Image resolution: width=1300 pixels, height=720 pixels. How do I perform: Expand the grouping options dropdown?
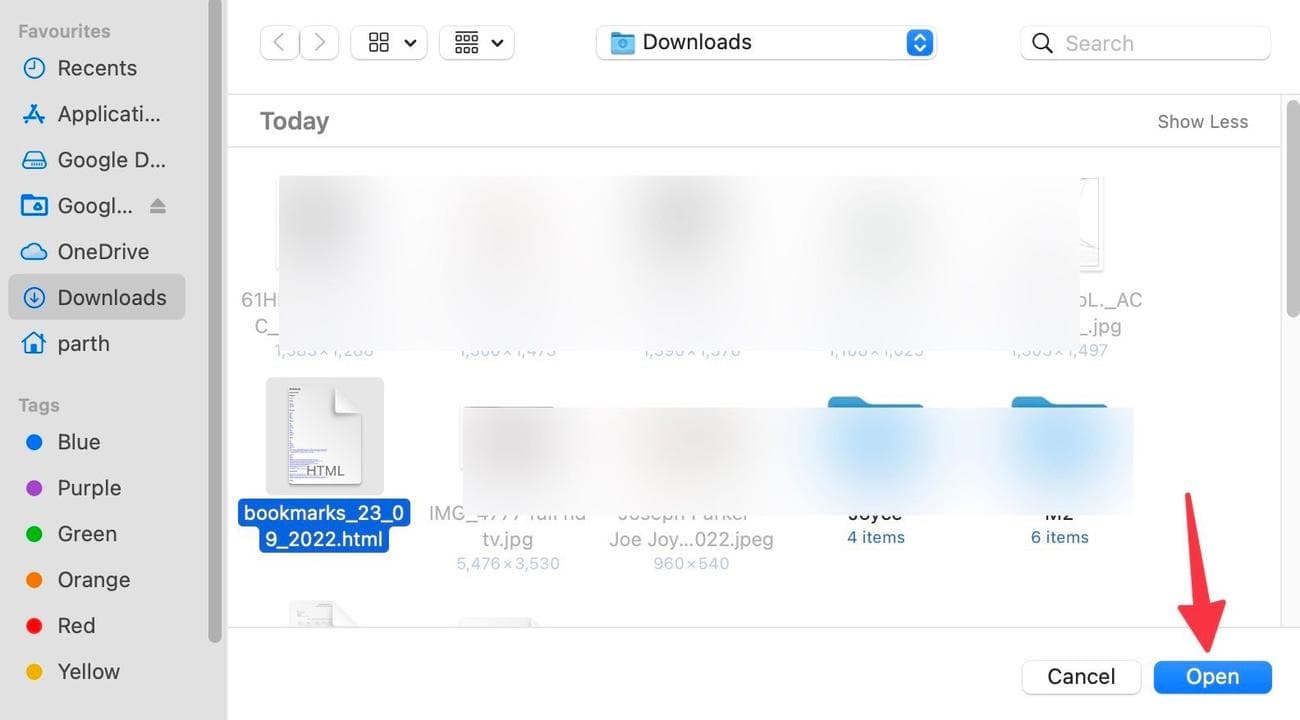point(477,43)
